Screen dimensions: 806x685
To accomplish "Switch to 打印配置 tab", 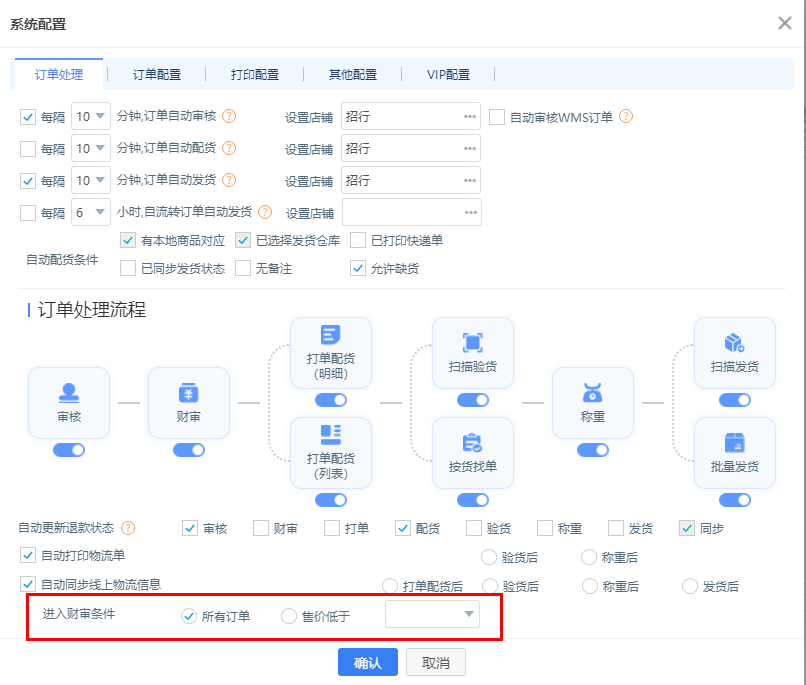I will (x=254, y=75).
